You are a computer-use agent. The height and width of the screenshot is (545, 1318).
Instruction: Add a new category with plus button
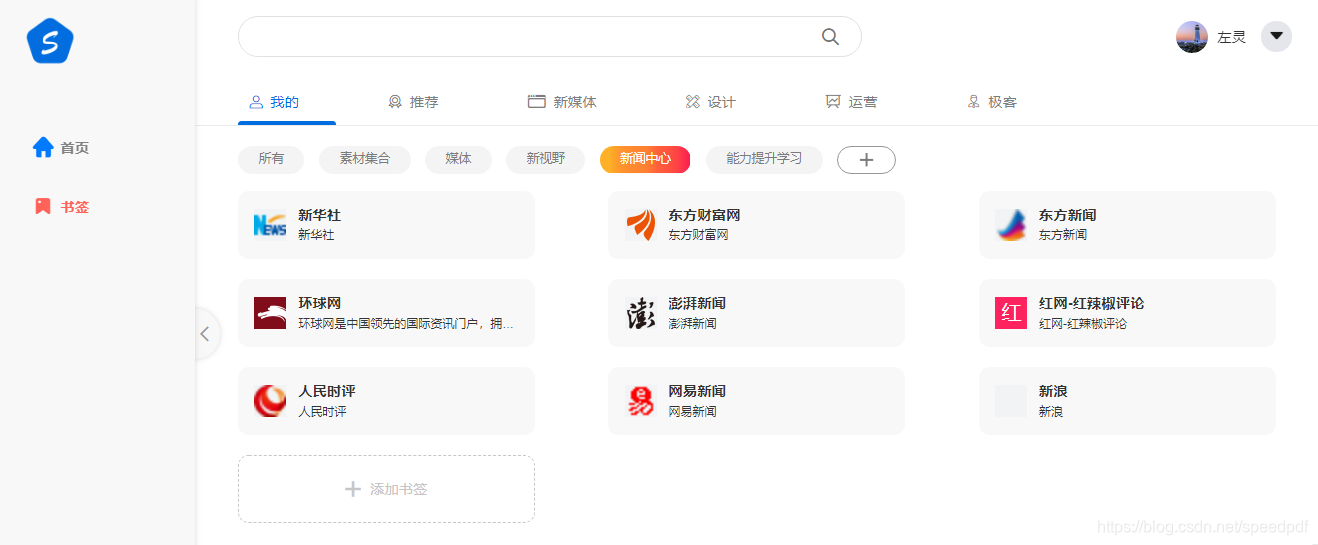(x=866, y=160)
